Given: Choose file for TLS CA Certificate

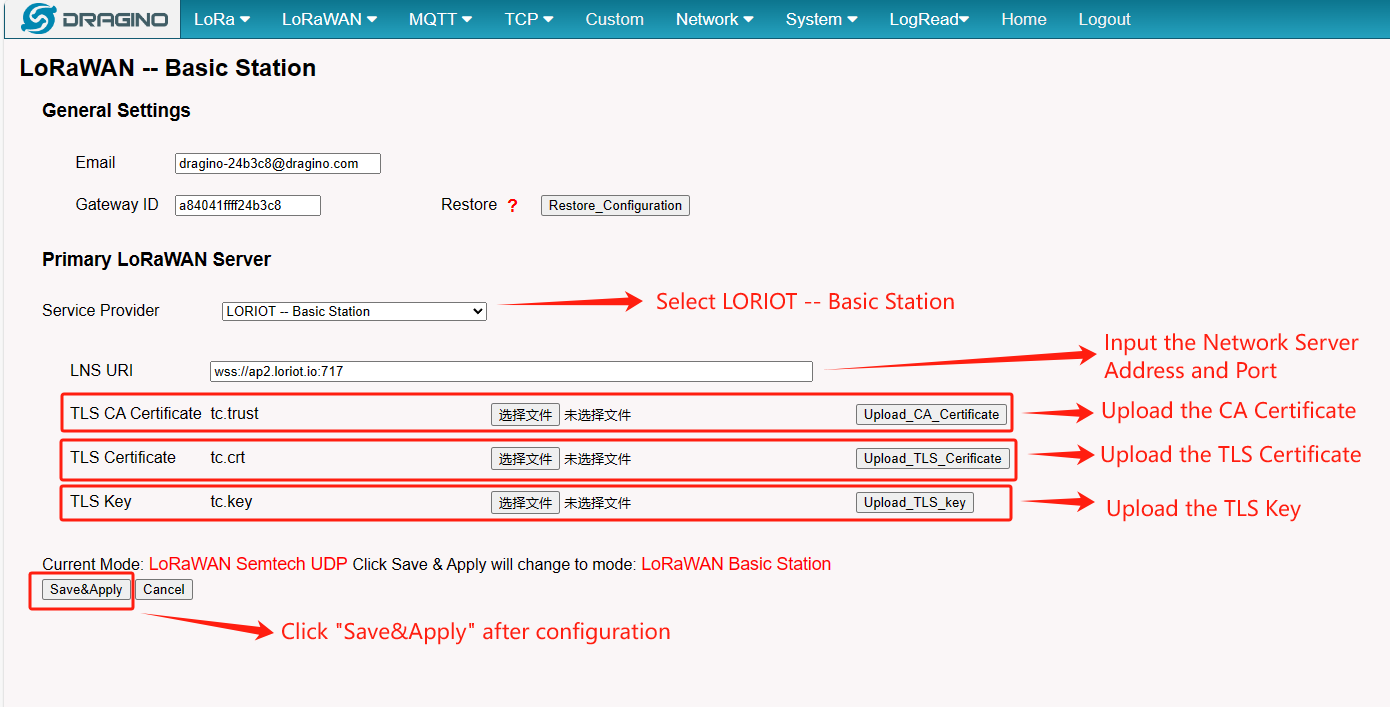Looking at the screenshot, I should 525,415.
